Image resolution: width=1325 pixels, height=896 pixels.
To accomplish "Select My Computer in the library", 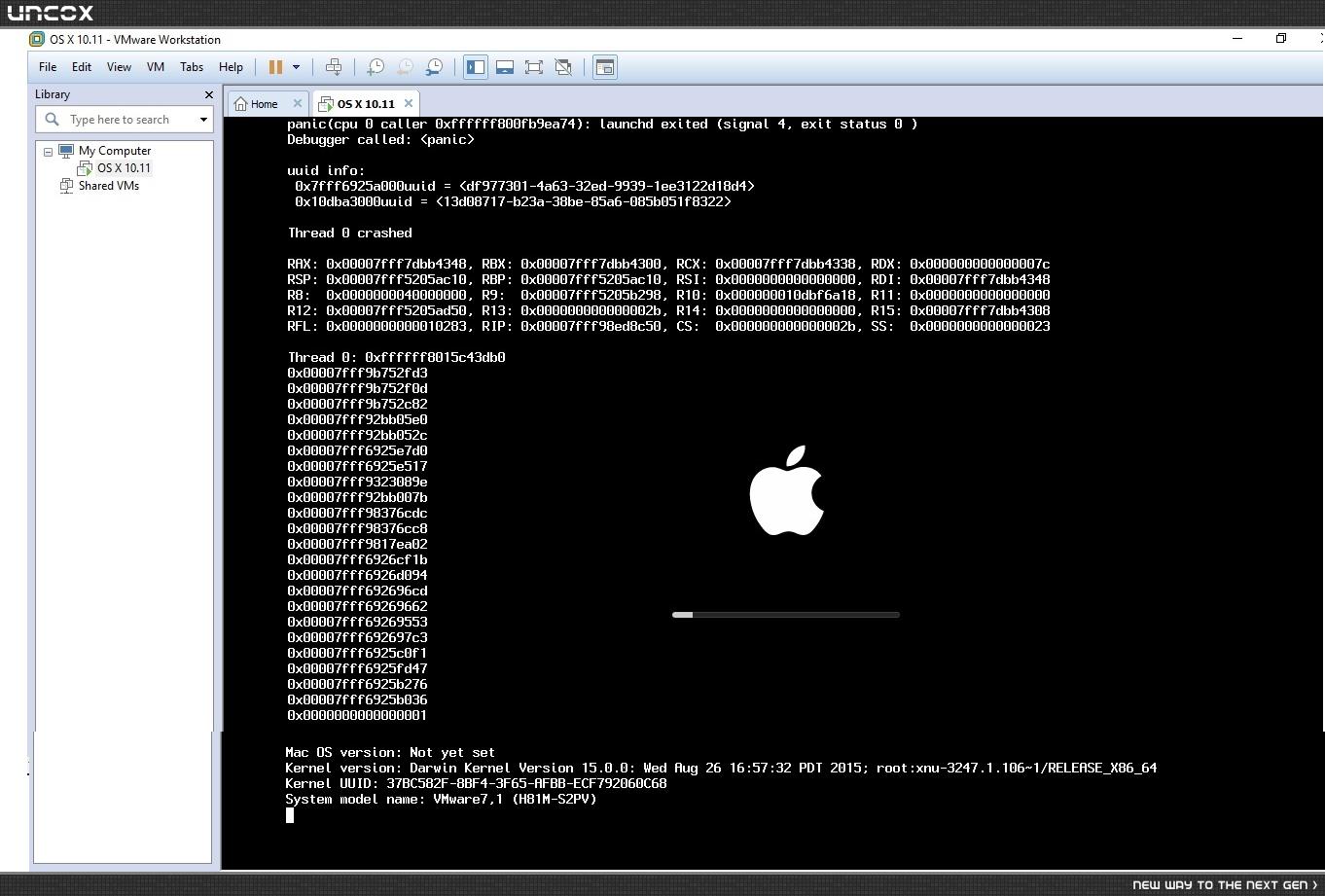I will (114, 151).
